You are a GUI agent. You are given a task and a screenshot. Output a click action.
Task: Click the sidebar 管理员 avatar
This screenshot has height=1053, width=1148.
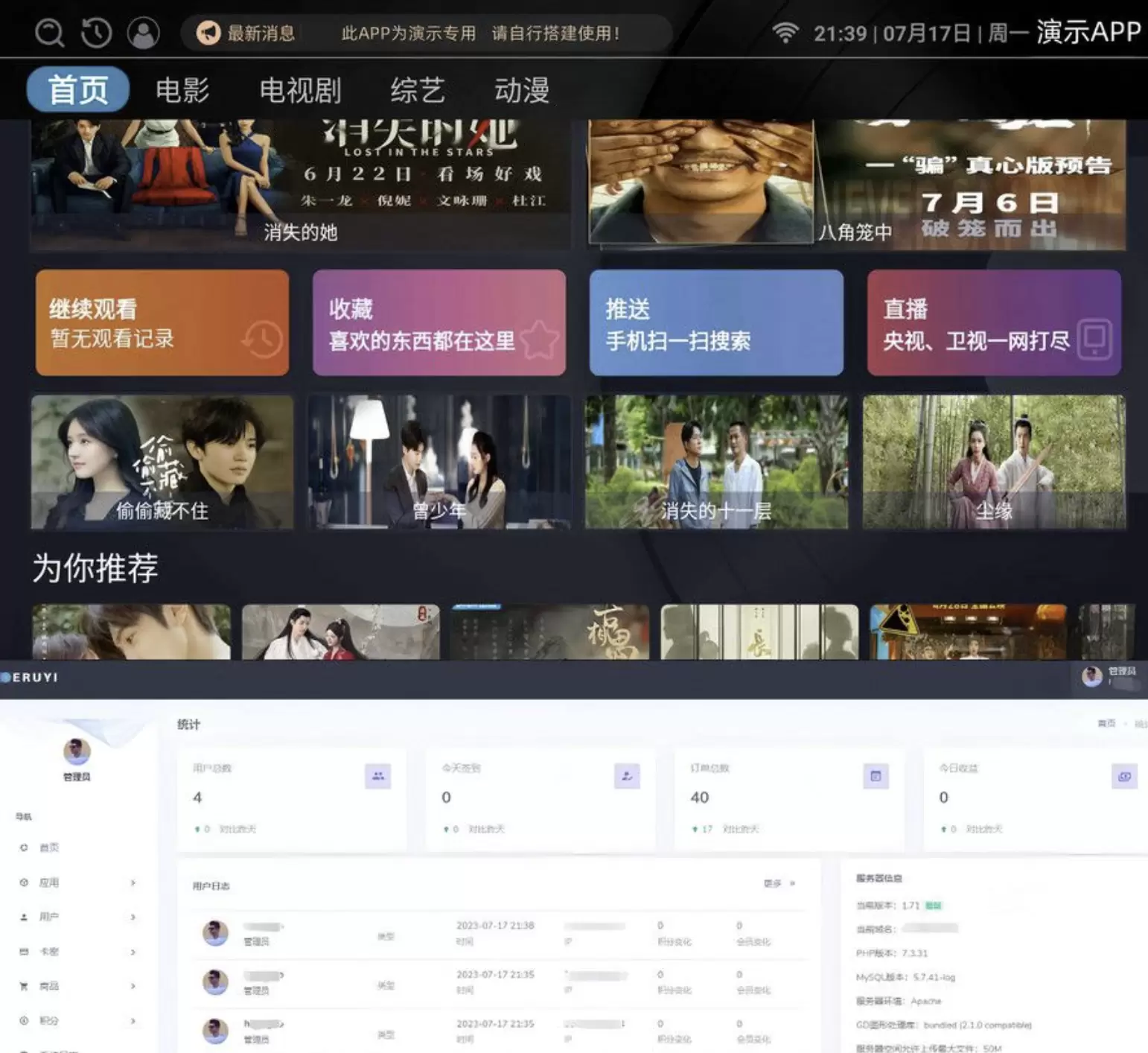click(77, 751)
